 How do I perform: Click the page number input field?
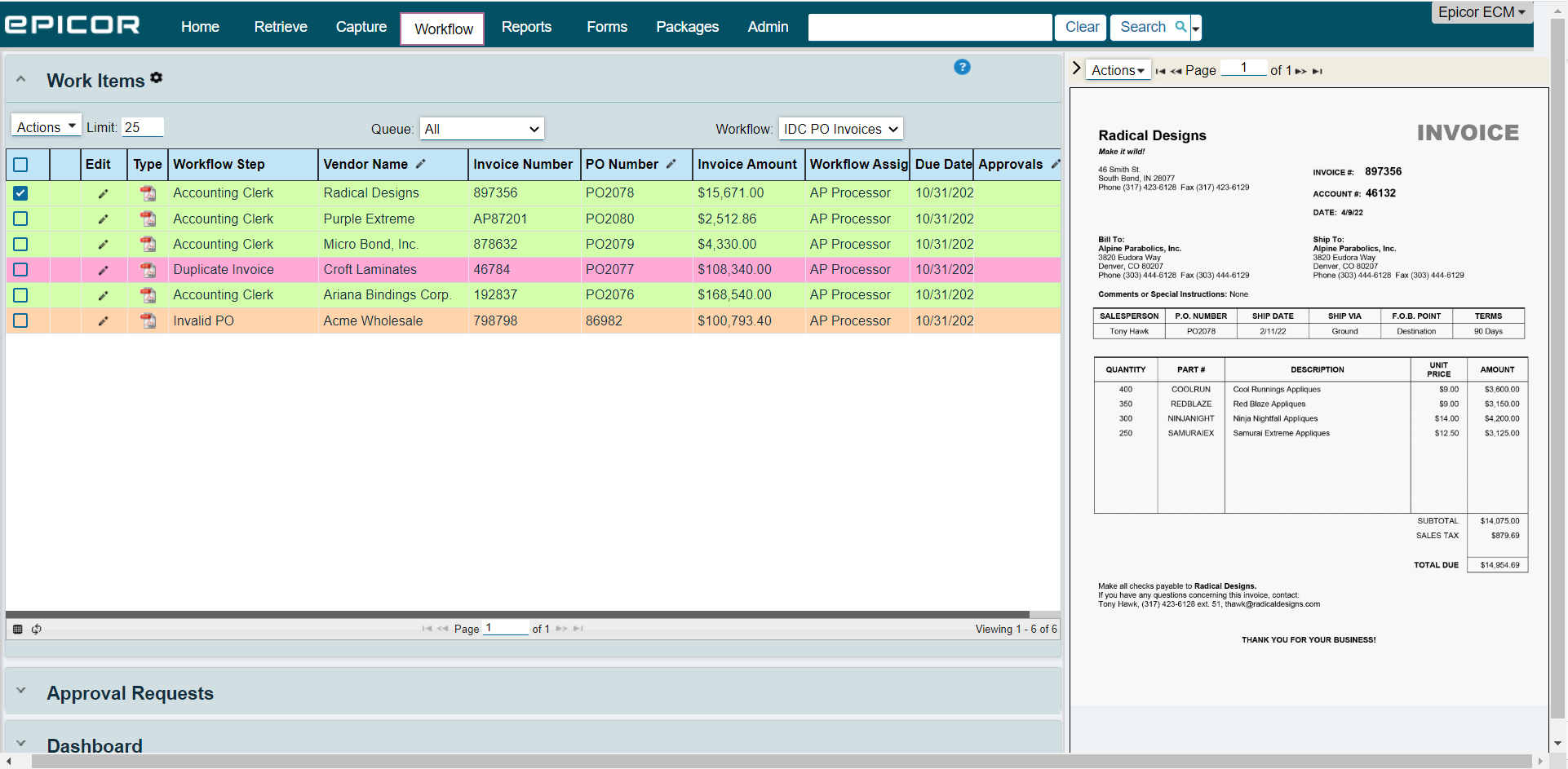coord(506,627)
